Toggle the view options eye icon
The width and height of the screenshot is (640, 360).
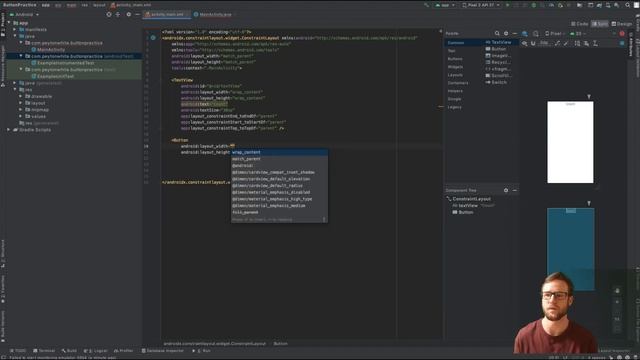[524, 43]
